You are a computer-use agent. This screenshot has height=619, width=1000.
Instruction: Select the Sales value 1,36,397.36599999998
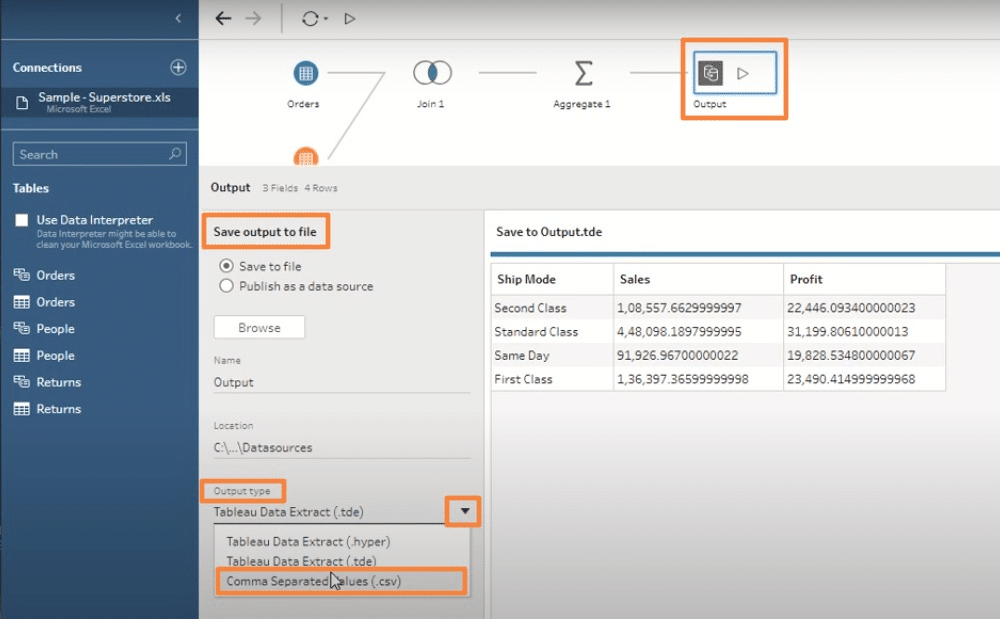coord(698,379)
